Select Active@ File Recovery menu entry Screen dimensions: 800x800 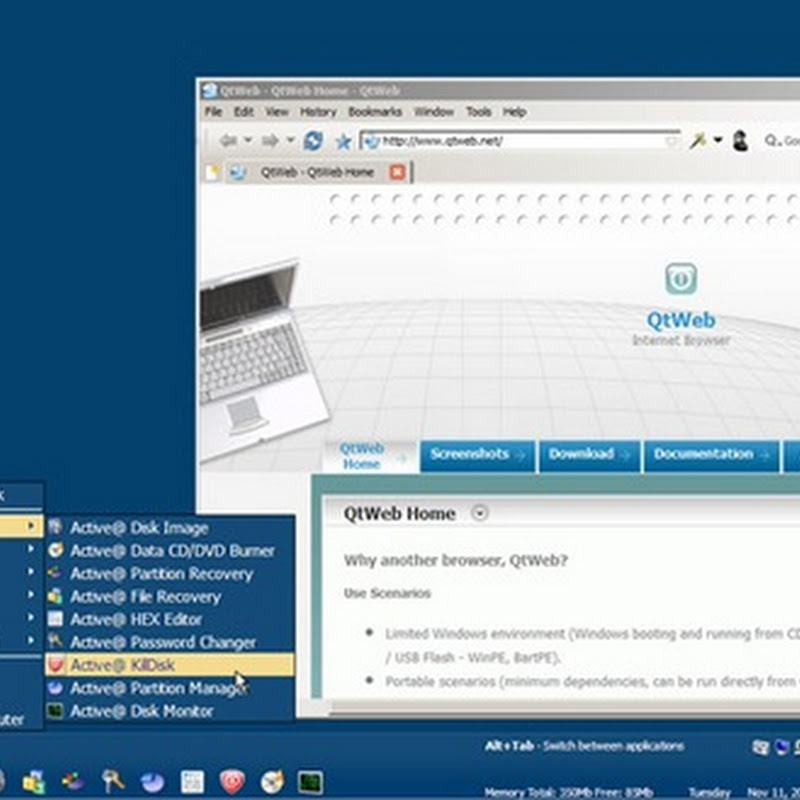170,596
